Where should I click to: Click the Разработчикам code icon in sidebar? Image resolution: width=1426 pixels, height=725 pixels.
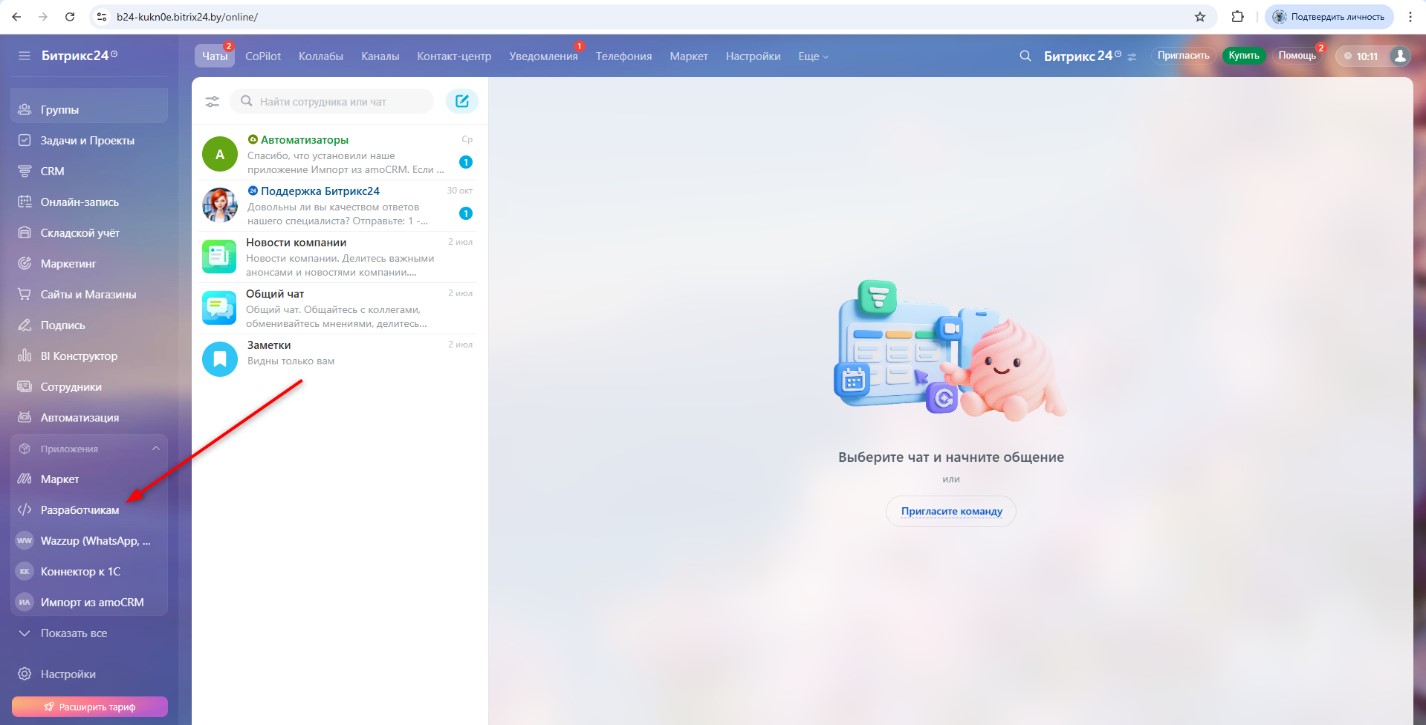click(x=25, y=510)
